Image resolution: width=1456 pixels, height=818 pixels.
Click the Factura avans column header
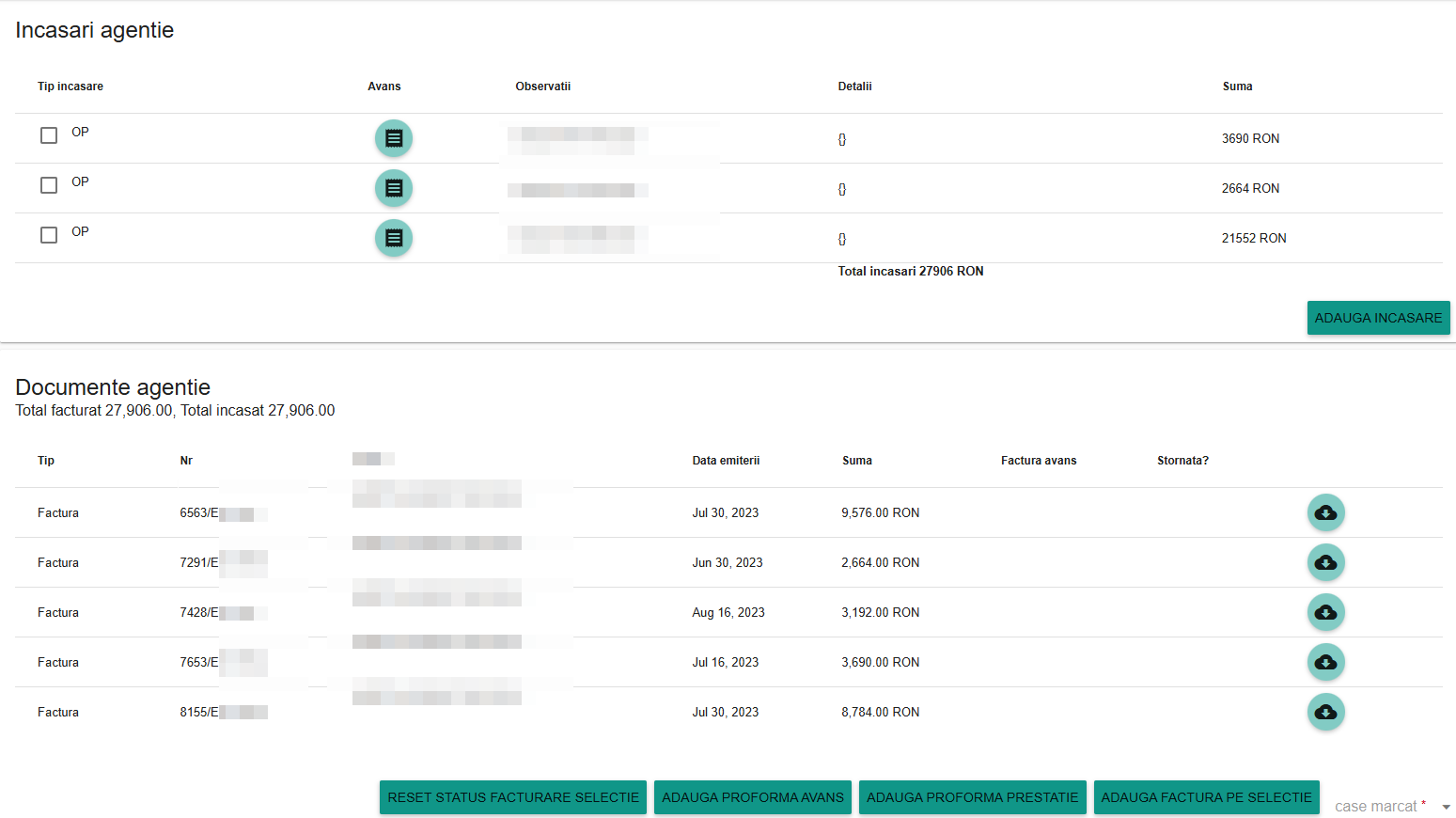click(1039, 461)
